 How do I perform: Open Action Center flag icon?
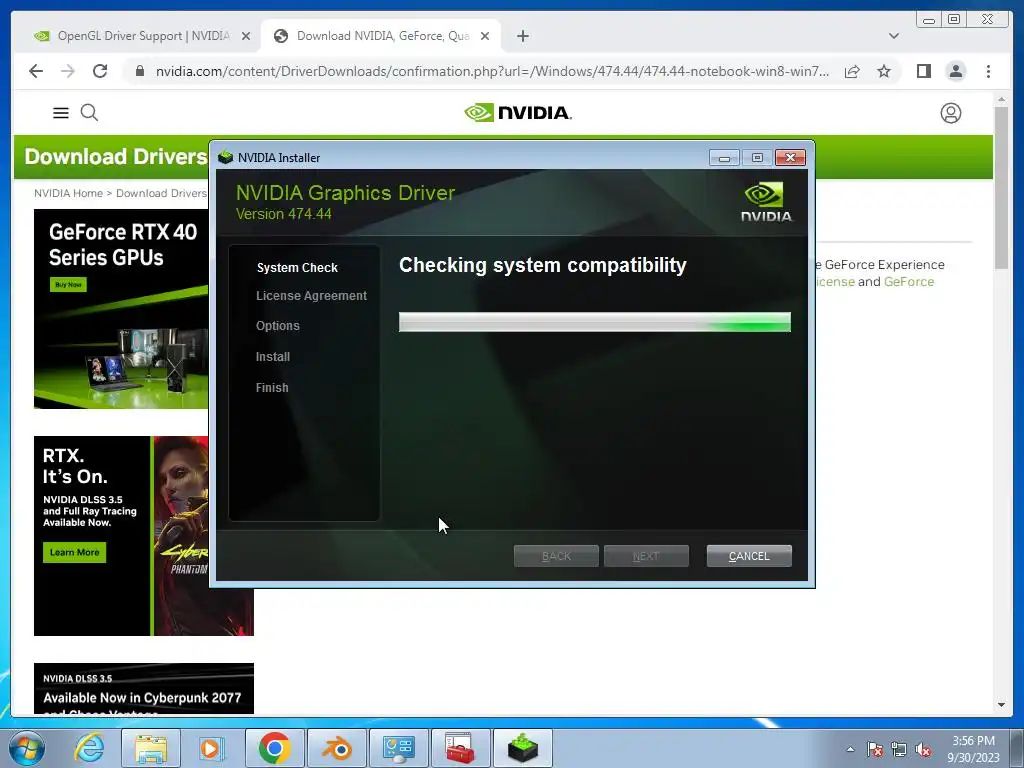click(875, 749)
